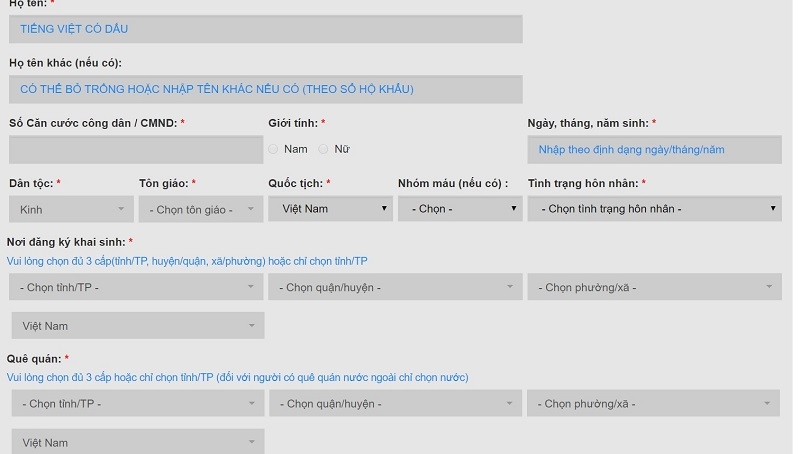Screen dimensions: 800x454
Task: Open the Nhóm máu dropdown
Action: coord(459,209)
